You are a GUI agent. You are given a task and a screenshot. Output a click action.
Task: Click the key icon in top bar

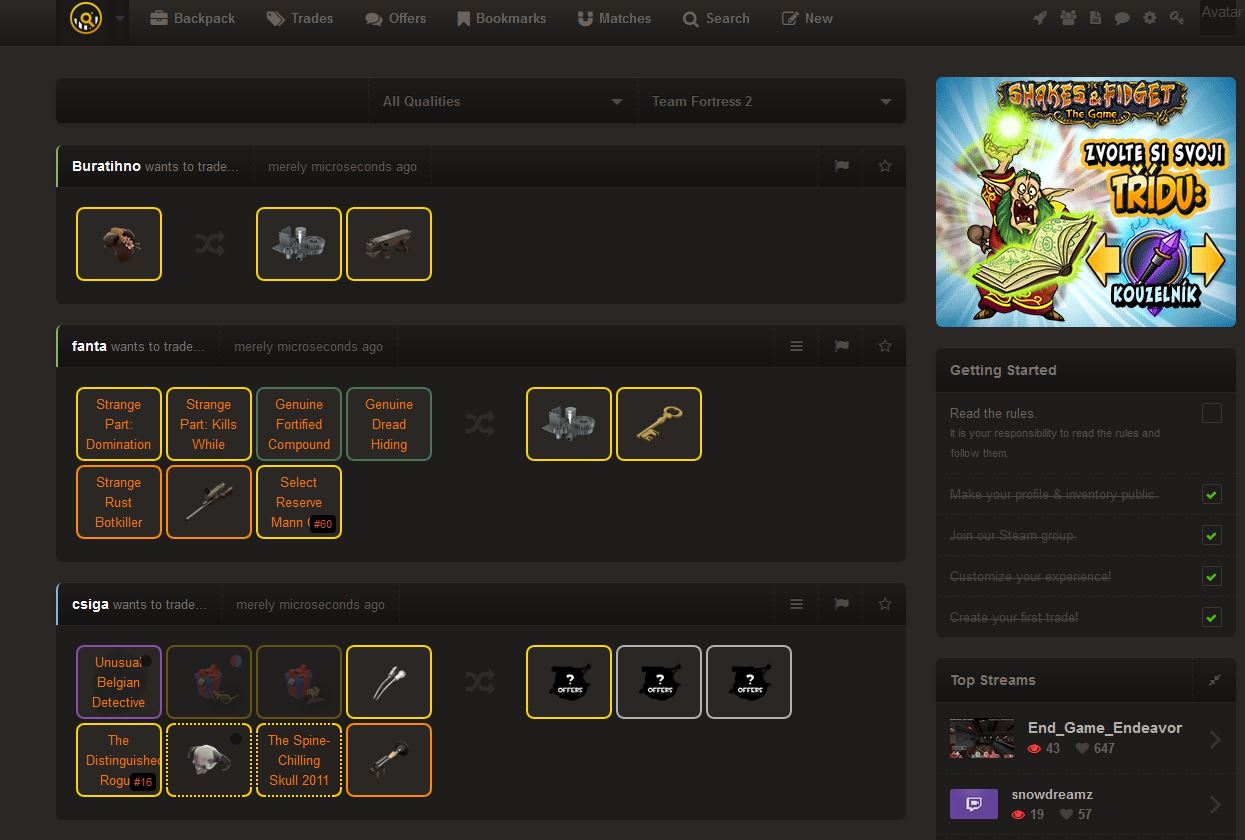click(1177, 18)
